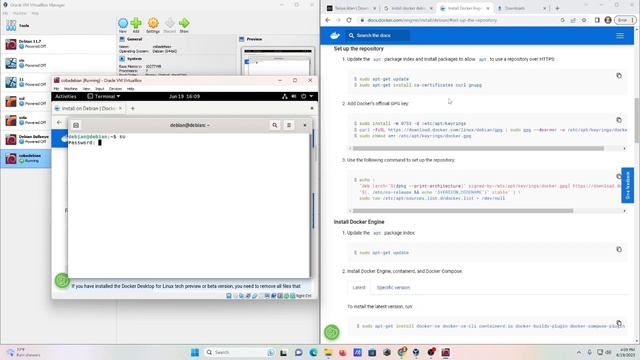Open Settings gear in VirtualBox Manager toolbar
The width and height of the screenshot is (640, 360).
click(153, 25)
